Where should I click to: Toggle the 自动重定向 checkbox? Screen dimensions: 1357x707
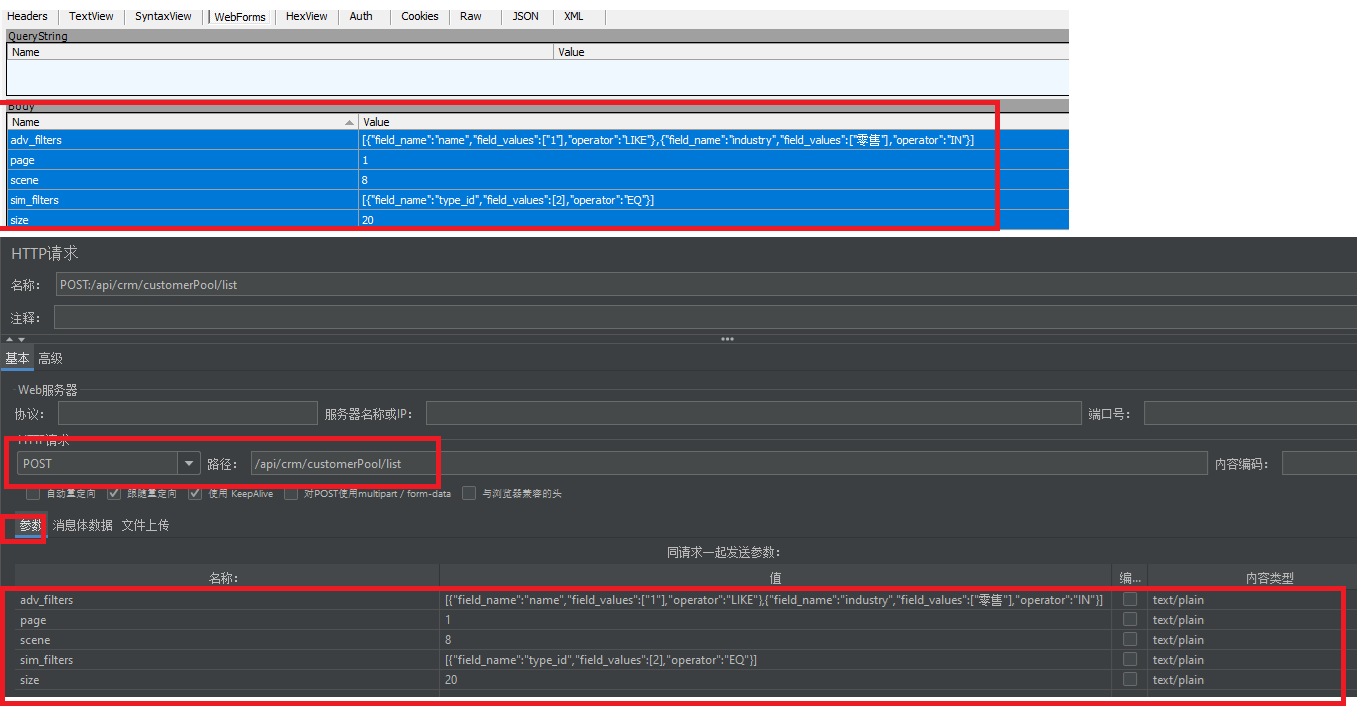coord(33,494)
